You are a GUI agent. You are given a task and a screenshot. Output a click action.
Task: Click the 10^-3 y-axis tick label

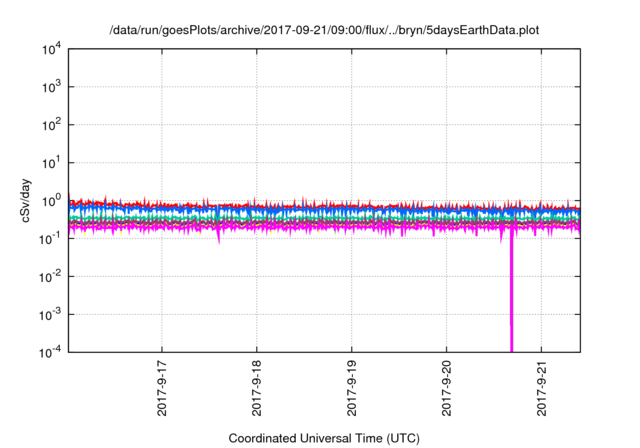point(50,315)
